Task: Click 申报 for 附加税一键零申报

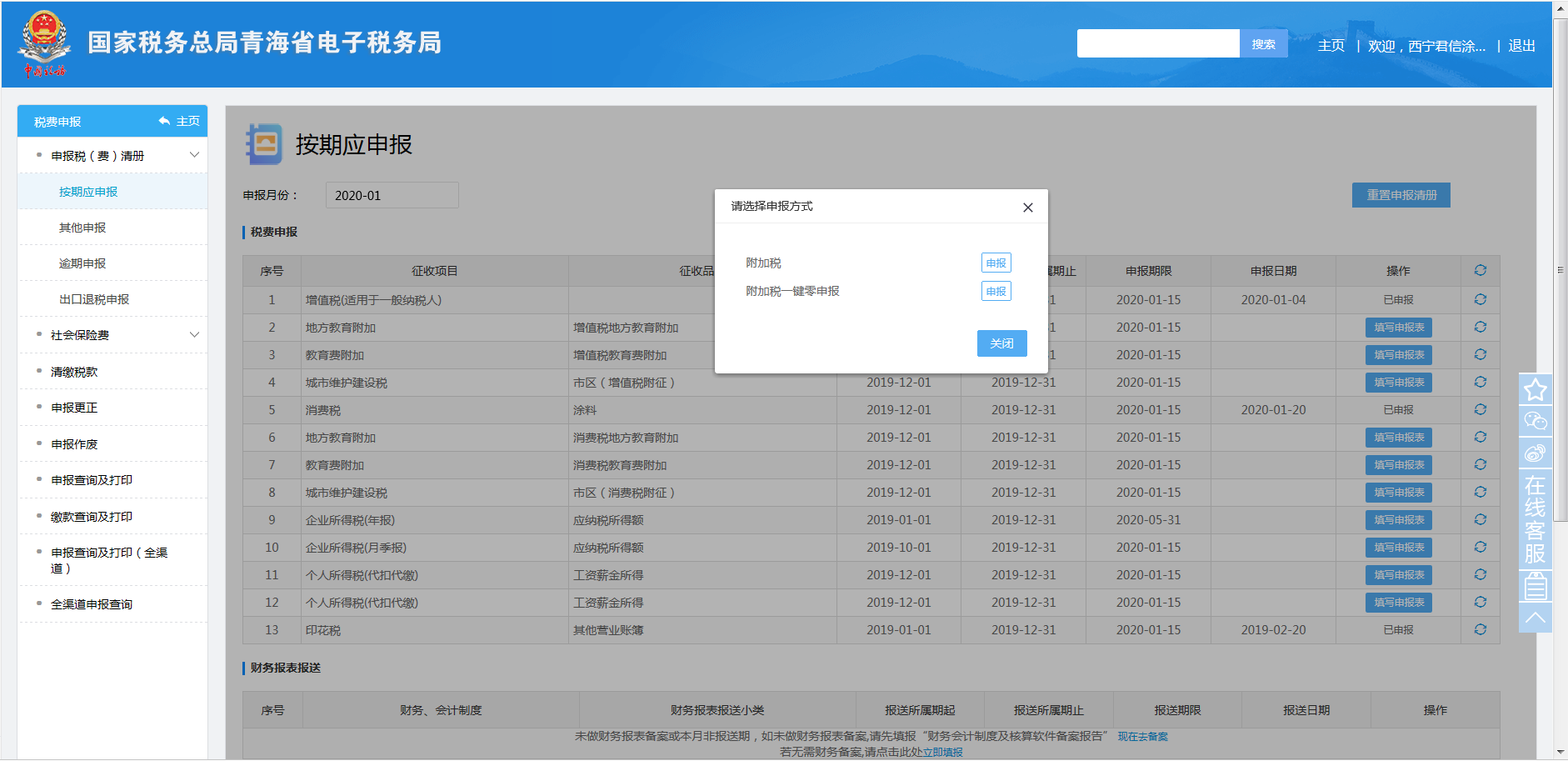Action: (x=996, y=292)
